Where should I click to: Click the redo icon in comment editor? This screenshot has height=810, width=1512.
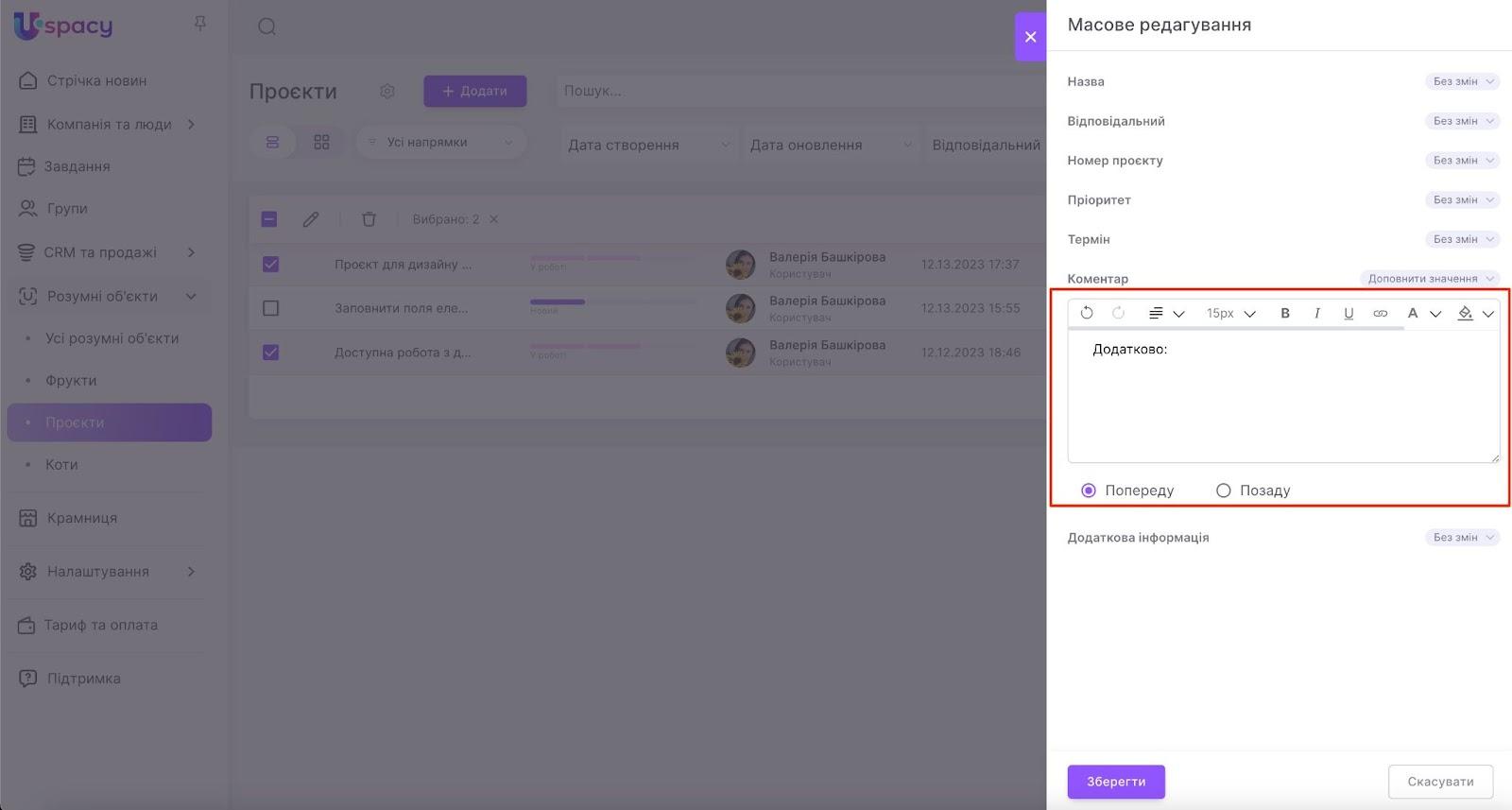point(1118,313)
